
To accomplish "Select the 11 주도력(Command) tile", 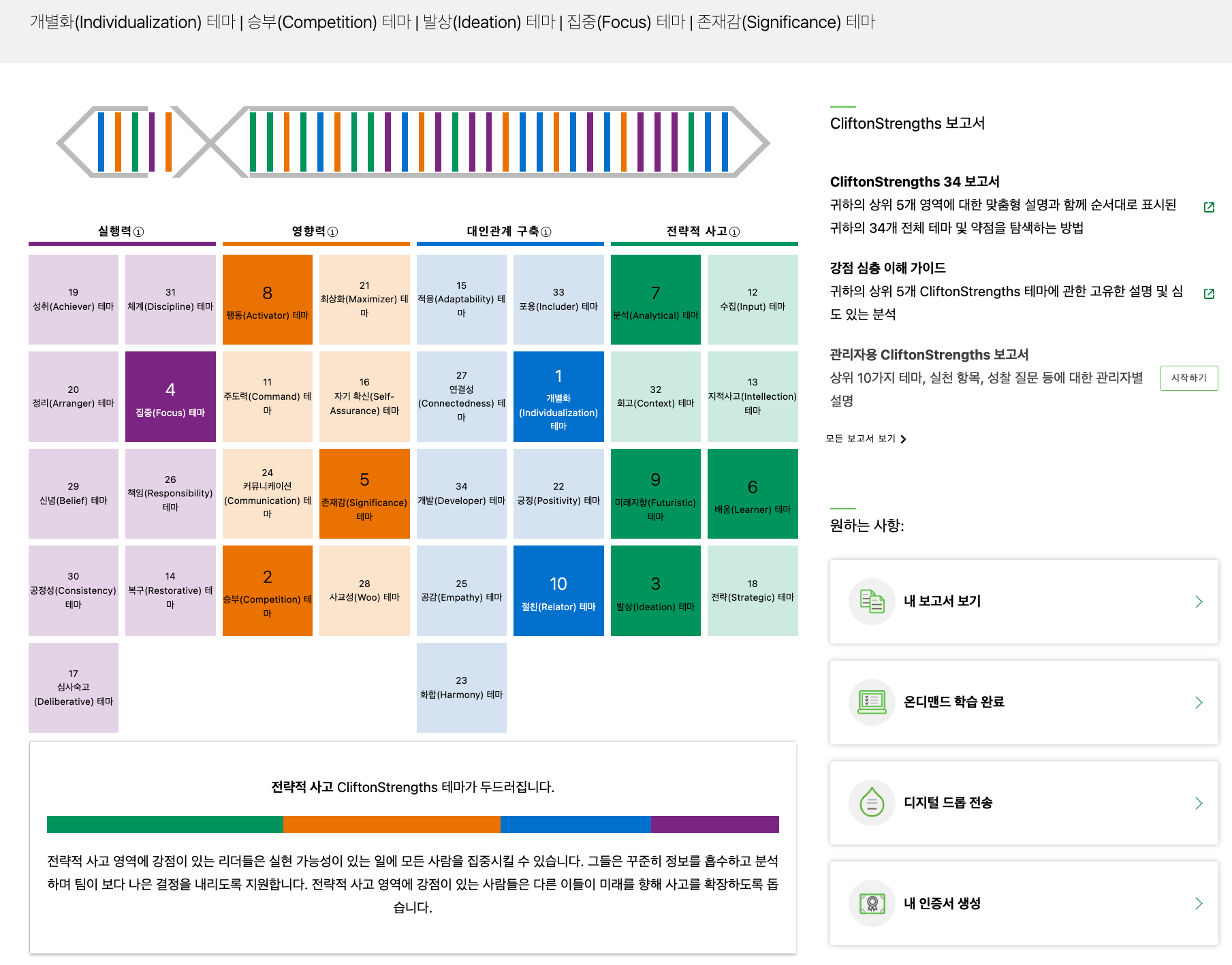I will pyautogui.click(x=268, y=397).
